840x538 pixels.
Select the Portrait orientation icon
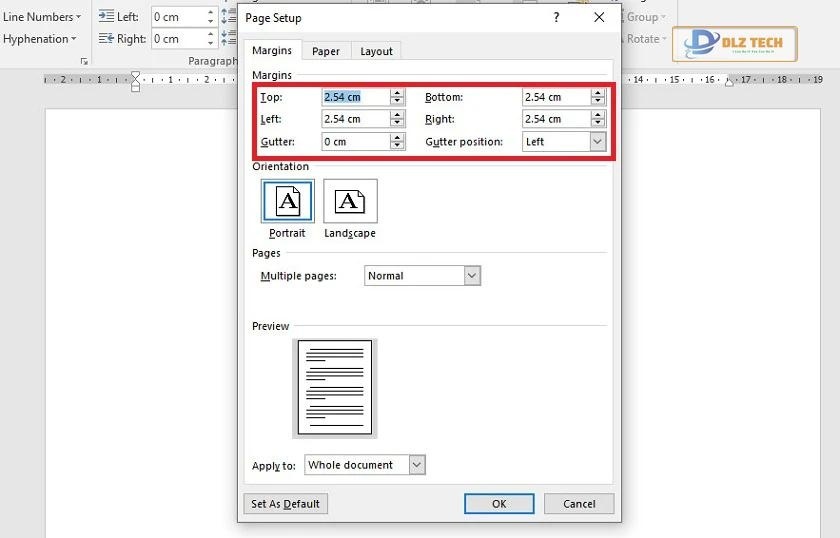coord(288,202)
